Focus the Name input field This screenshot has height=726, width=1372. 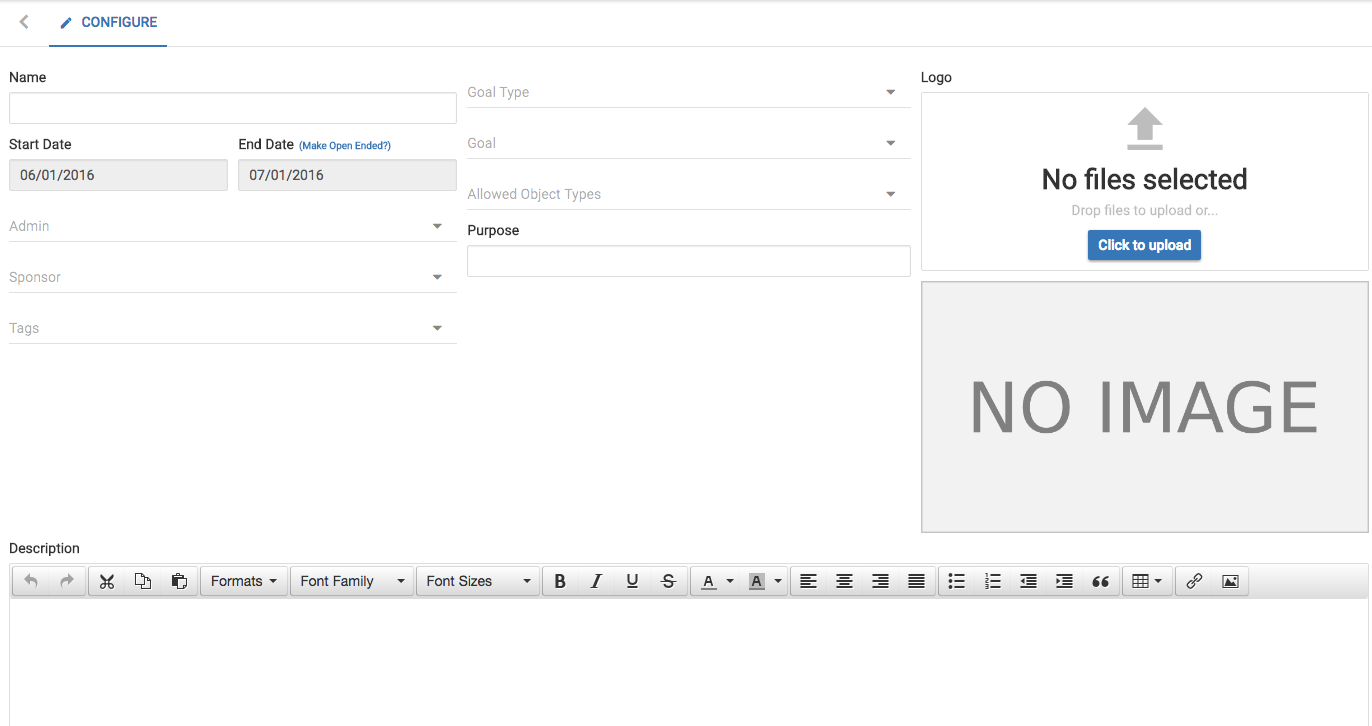[x=233, y=108]
